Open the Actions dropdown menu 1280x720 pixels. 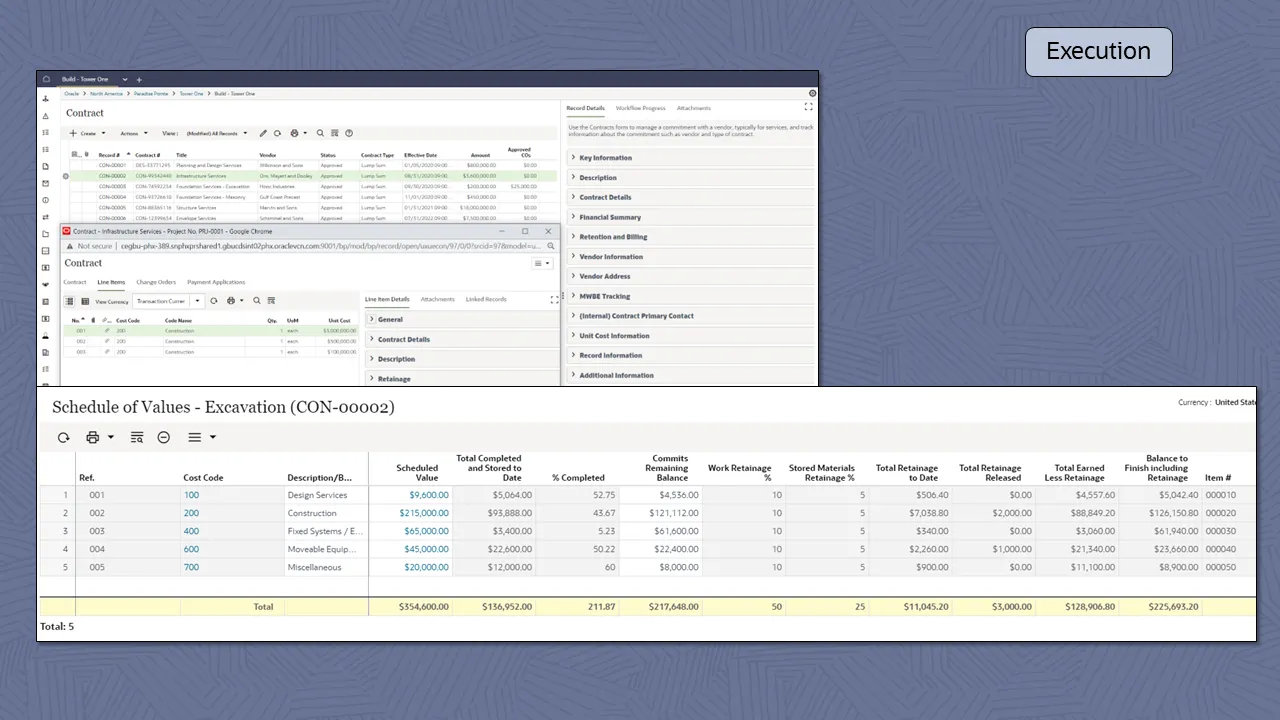click(133, 133)
